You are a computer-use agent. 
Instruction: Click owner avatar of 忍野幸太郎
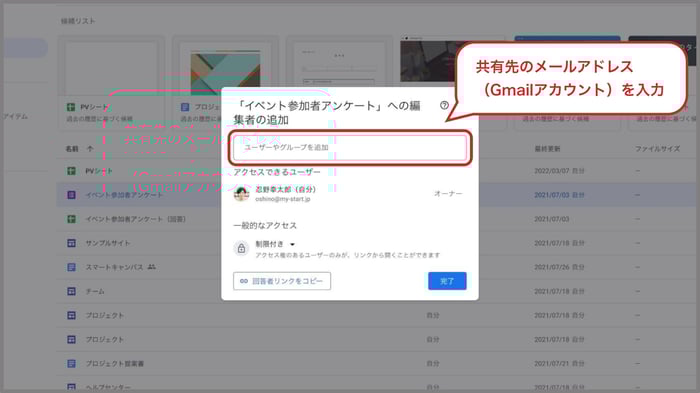242,194
